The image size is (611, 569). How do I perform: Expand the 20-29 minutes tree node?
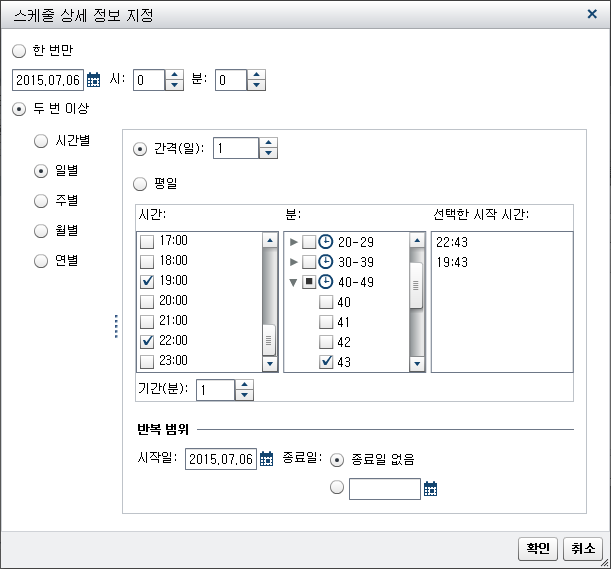293,242
